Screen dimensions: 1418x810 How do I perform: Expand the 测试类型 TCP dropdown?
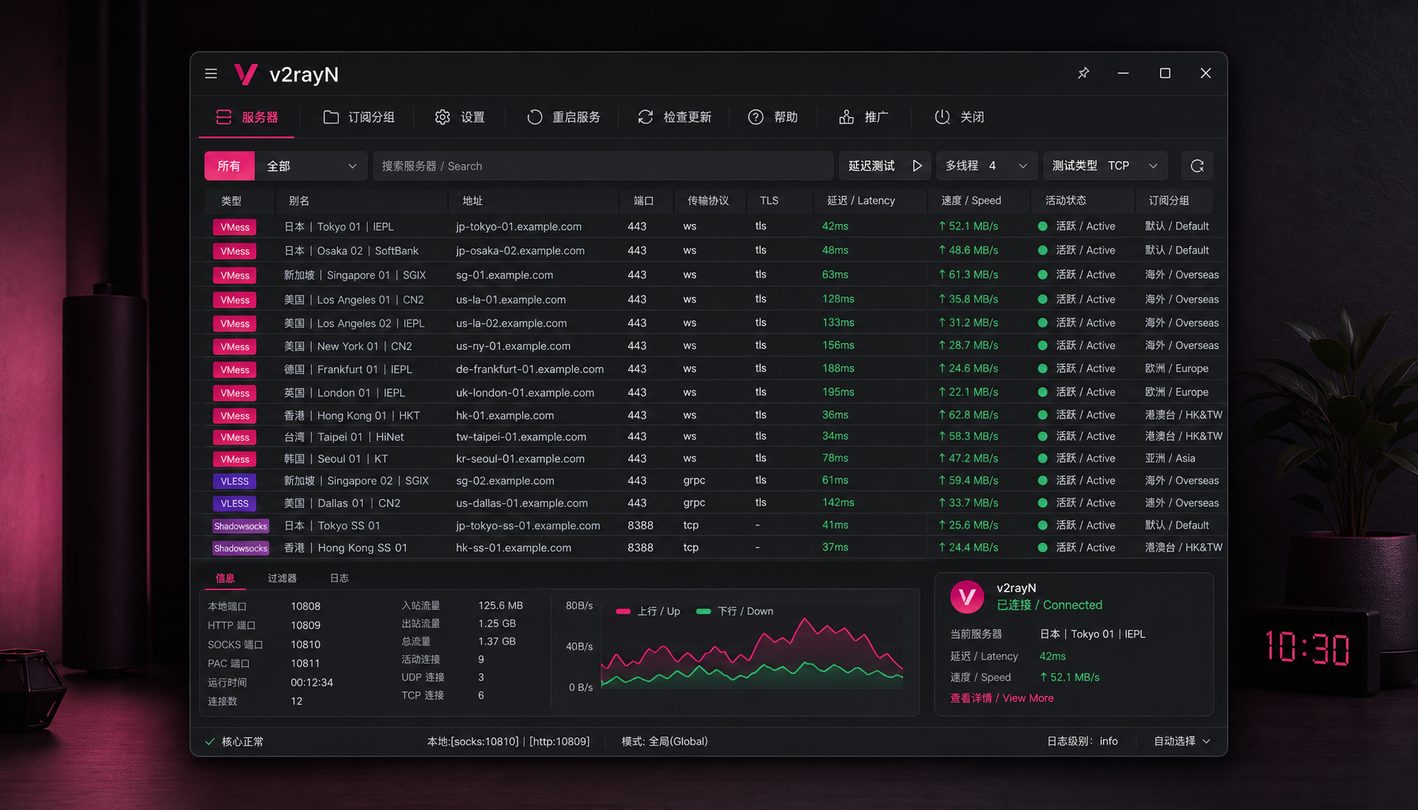1105,166
